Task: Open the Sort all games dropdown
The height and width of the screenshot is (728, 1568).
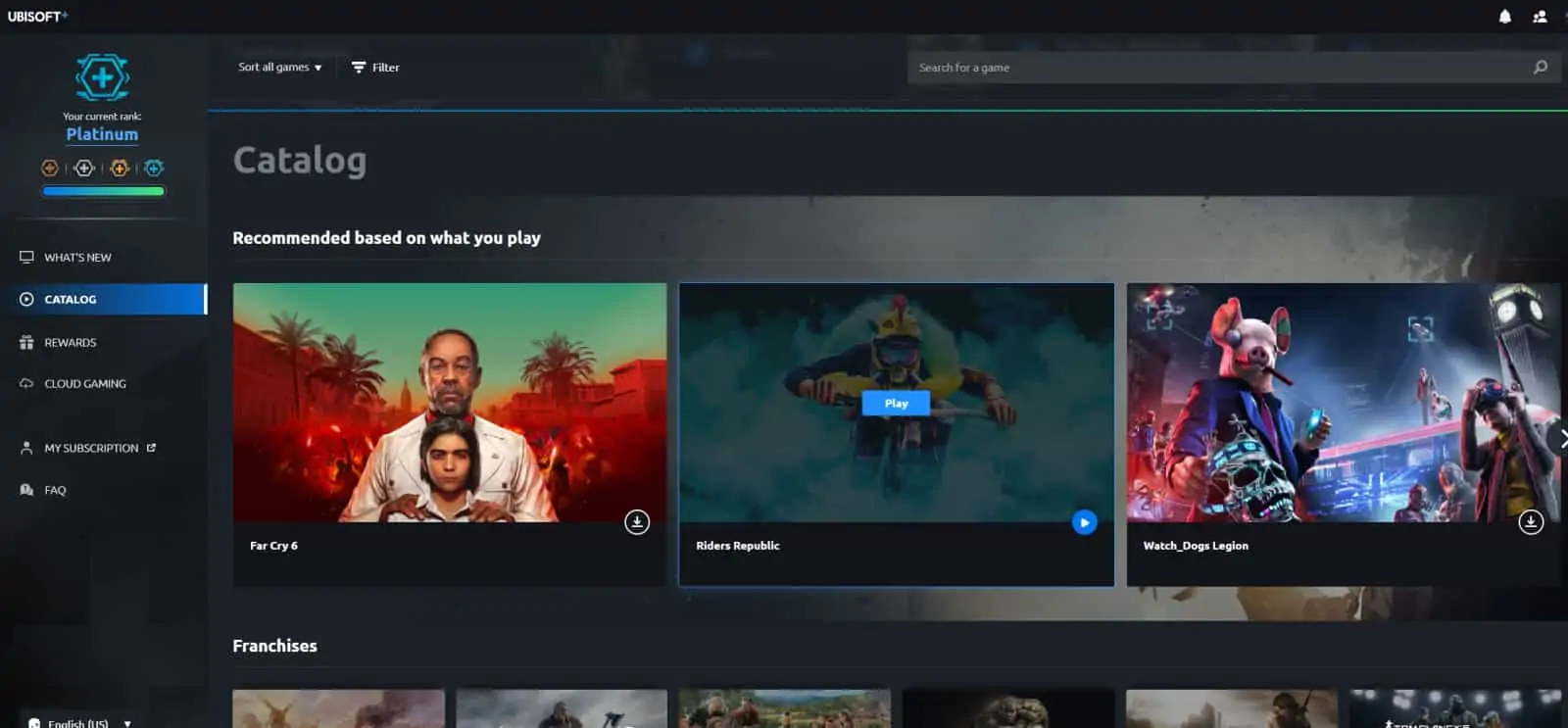Action: (x=279, y=68)
